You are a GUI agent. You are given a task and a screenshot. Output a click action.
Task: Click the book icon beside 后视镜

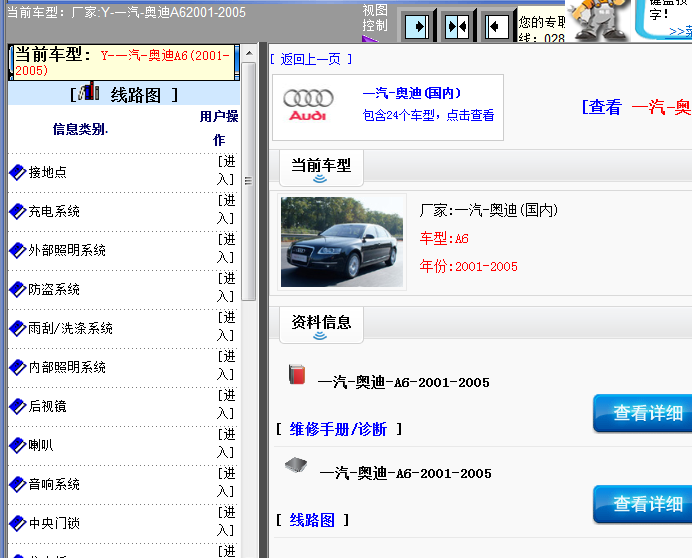18,406
